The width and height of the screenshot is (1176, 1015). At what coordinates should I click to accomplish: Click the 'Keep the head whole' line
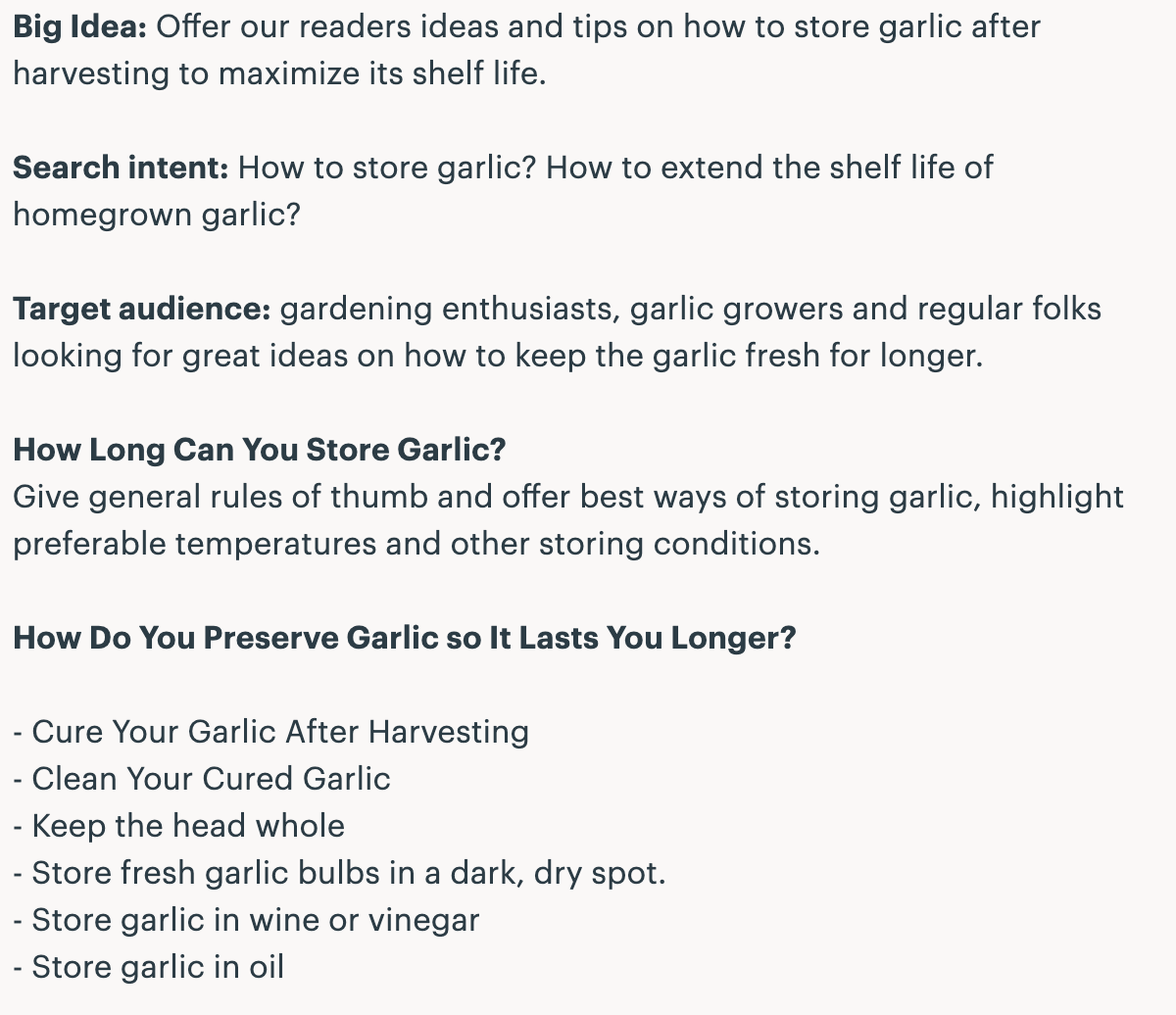[179, 826]
